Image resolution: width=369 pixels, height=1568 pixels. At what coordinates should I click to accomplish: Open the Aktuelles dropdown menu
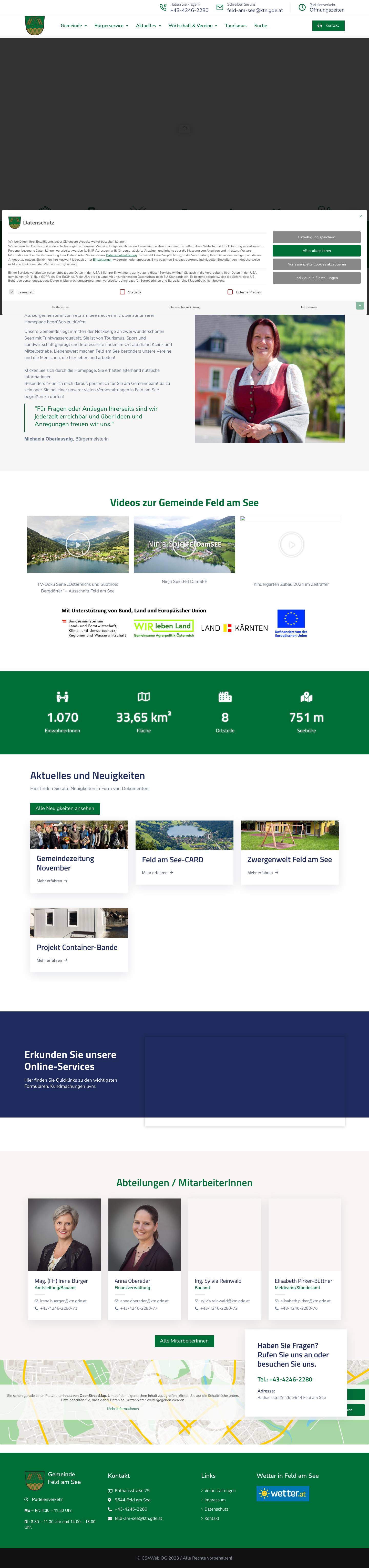149,26
